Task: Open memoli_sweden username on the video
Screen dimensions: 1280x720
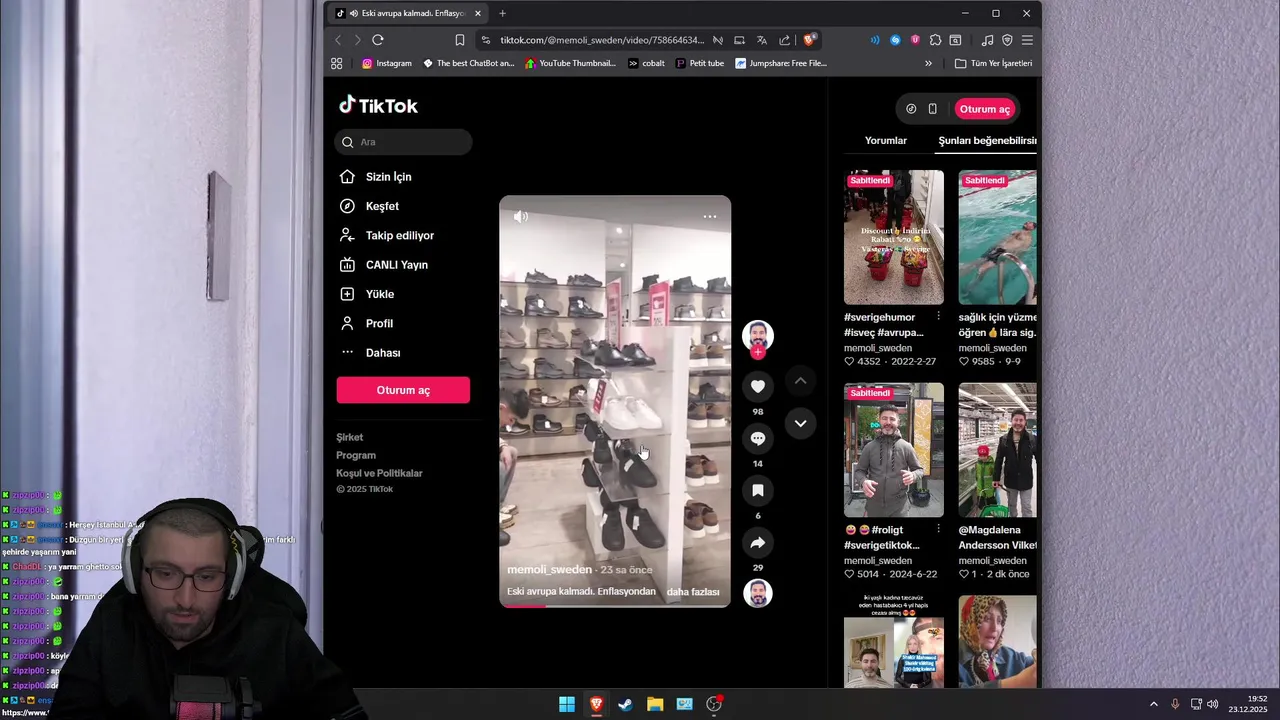Action: 549,570
